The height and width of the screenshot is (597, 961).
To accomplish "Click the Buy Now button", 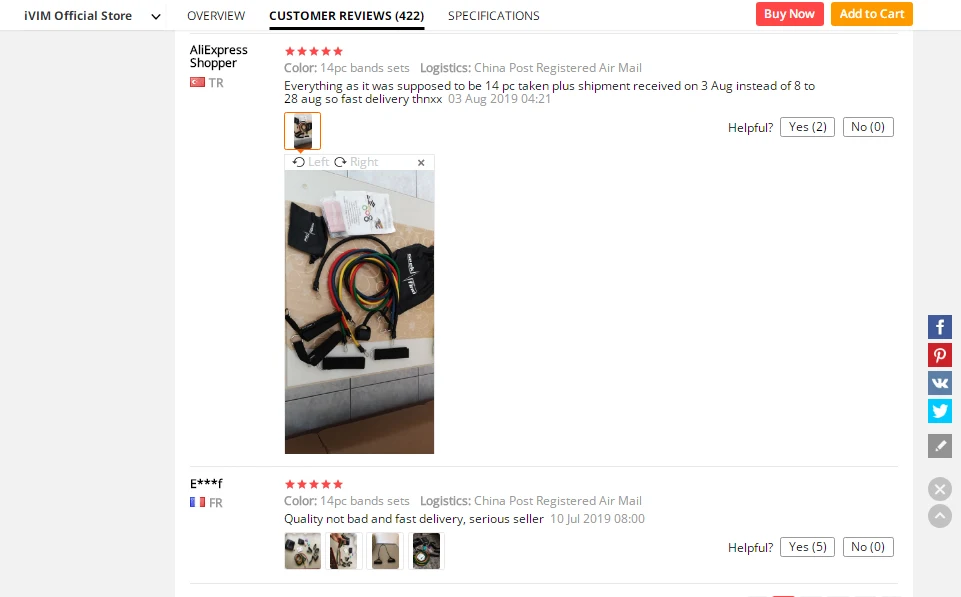I will click(x=789, y=14).
